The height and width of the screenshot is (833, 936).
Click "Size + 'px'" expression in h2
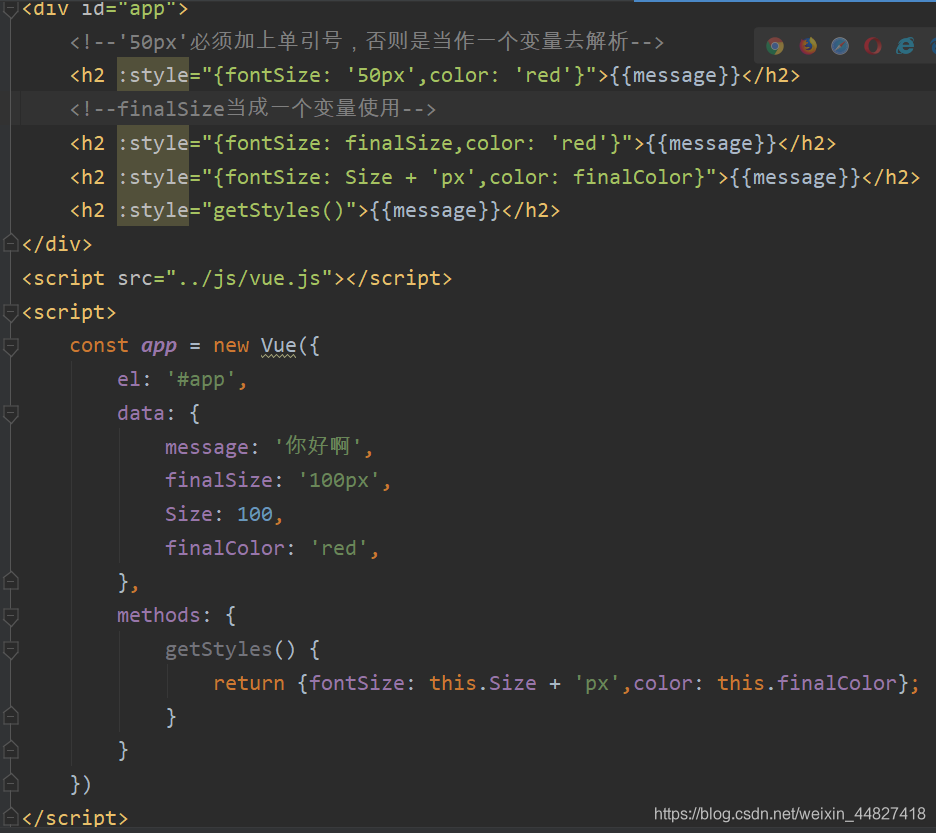point(410,177)
